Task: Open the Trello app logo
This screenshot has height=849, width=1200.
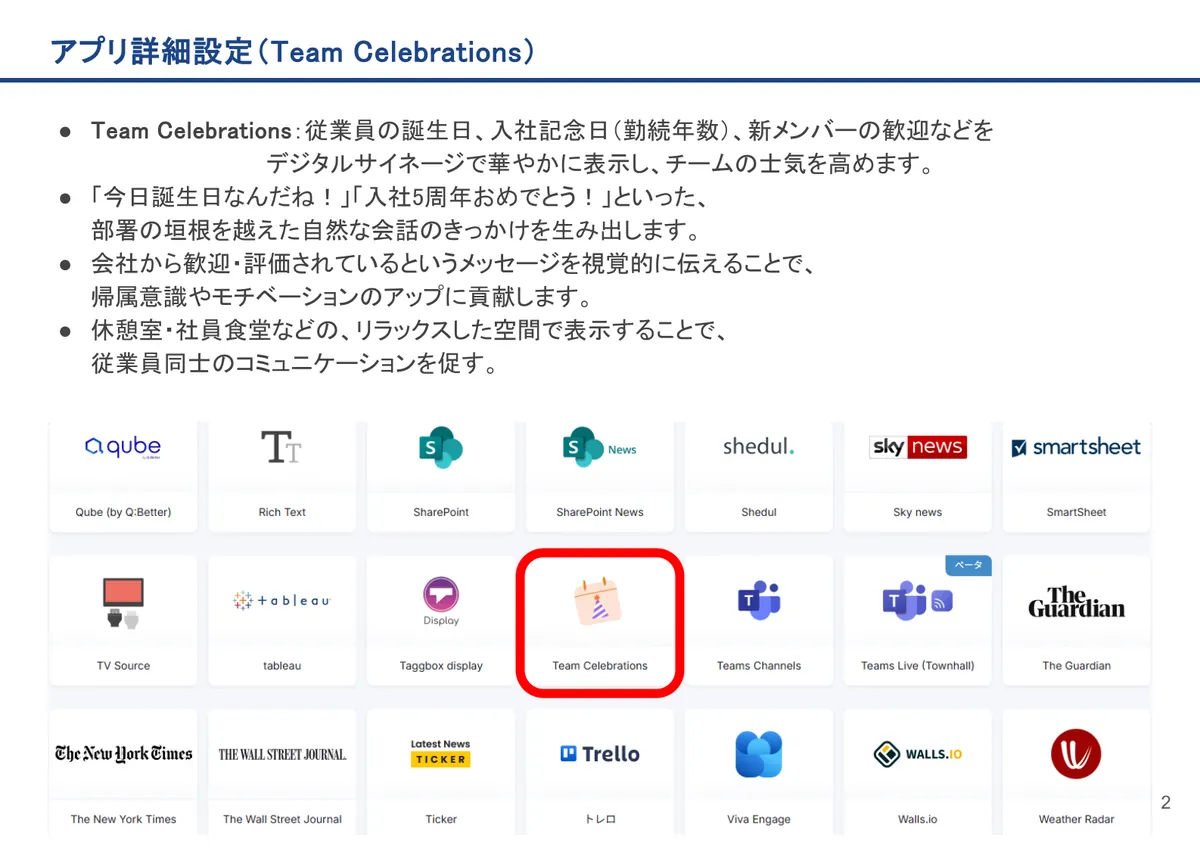Action: pos(600,754)
